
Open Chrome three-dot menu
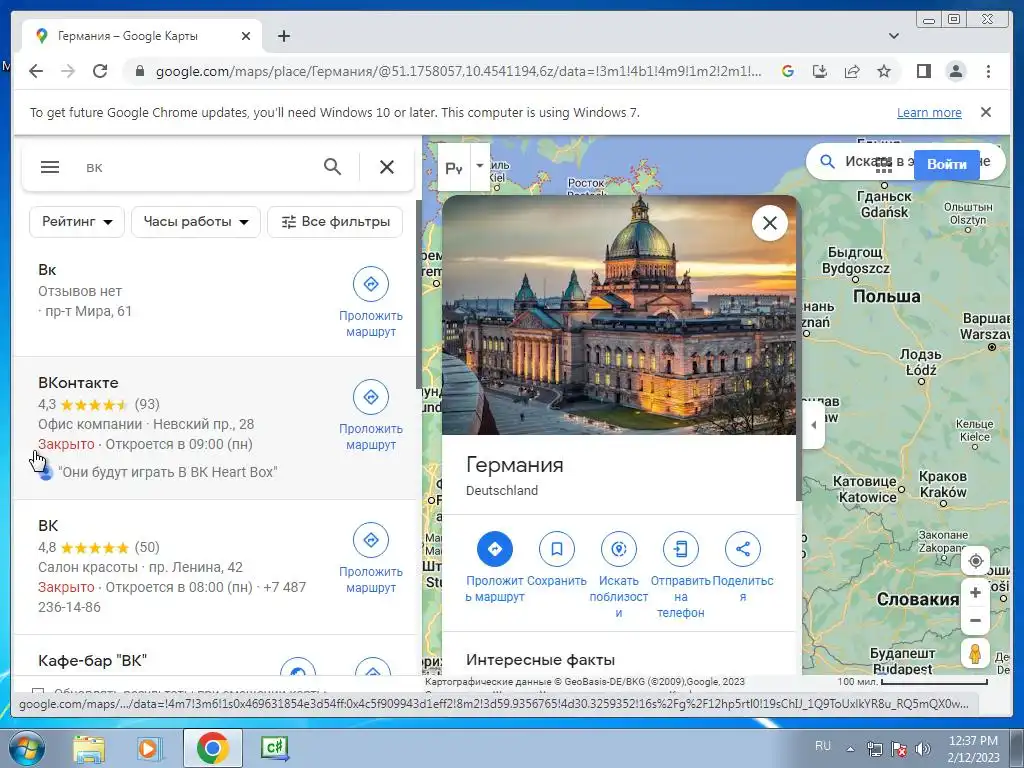pos(988,71)
